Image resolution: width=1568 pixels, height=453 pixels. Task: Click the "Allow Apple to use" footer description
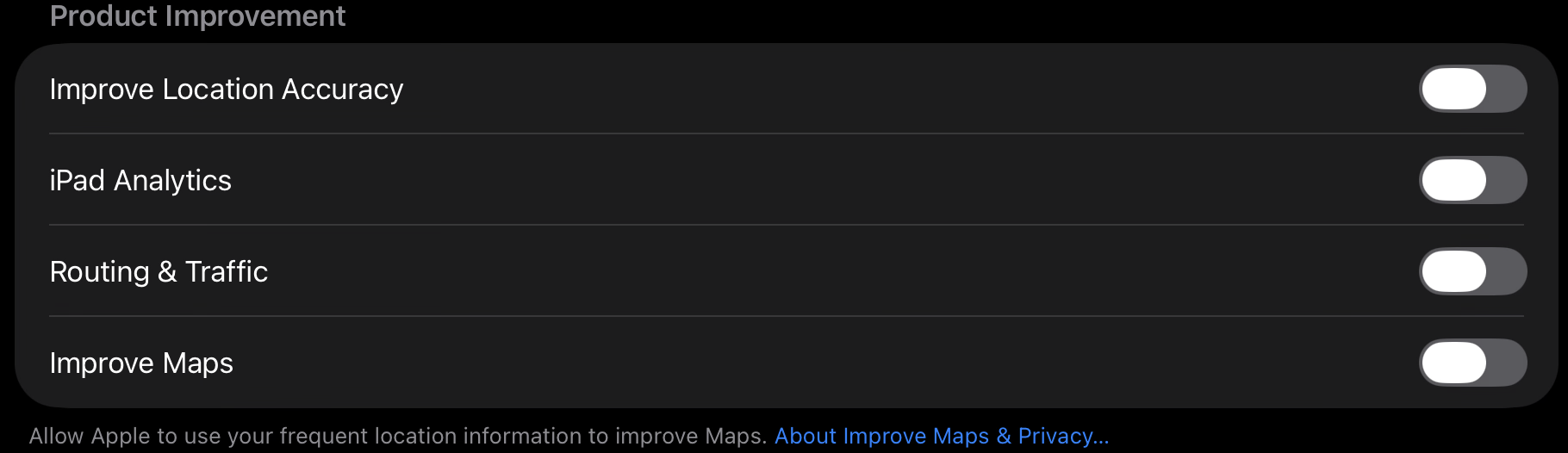(x=396, y=436)
